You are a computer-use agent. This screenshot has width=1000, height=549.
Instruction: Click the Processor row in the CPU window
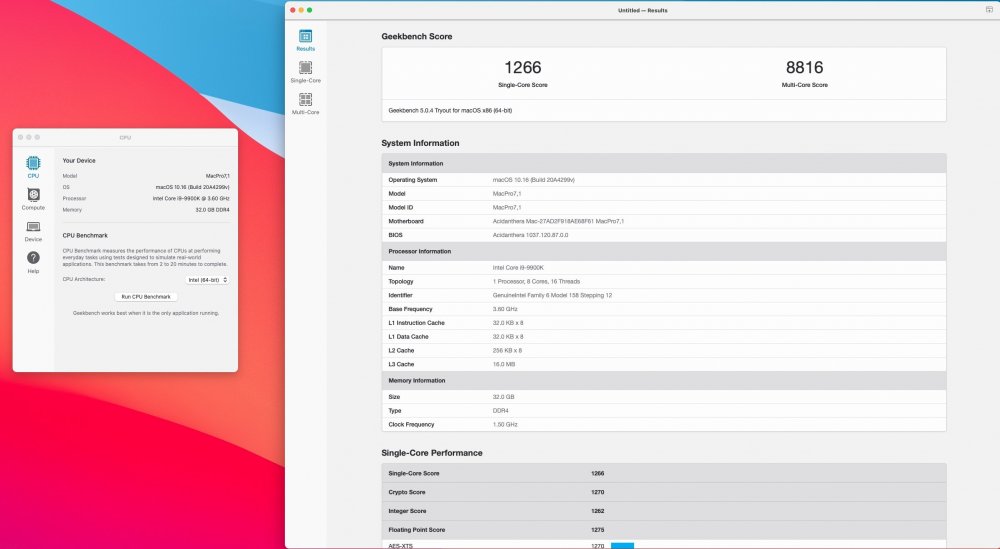pos(146,198)
